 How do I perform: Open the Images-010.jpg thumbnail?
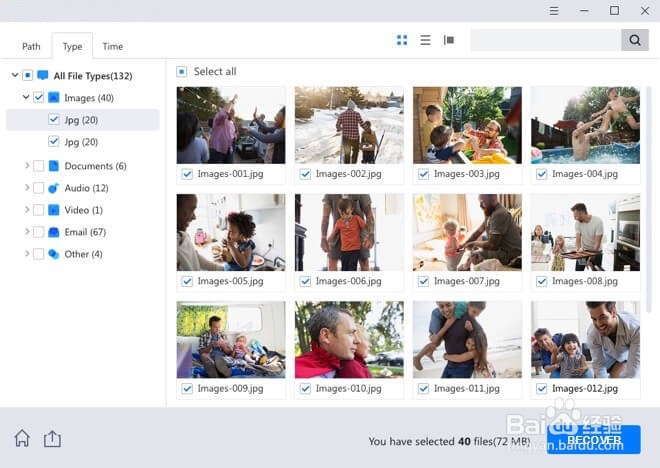coord(349,339)
